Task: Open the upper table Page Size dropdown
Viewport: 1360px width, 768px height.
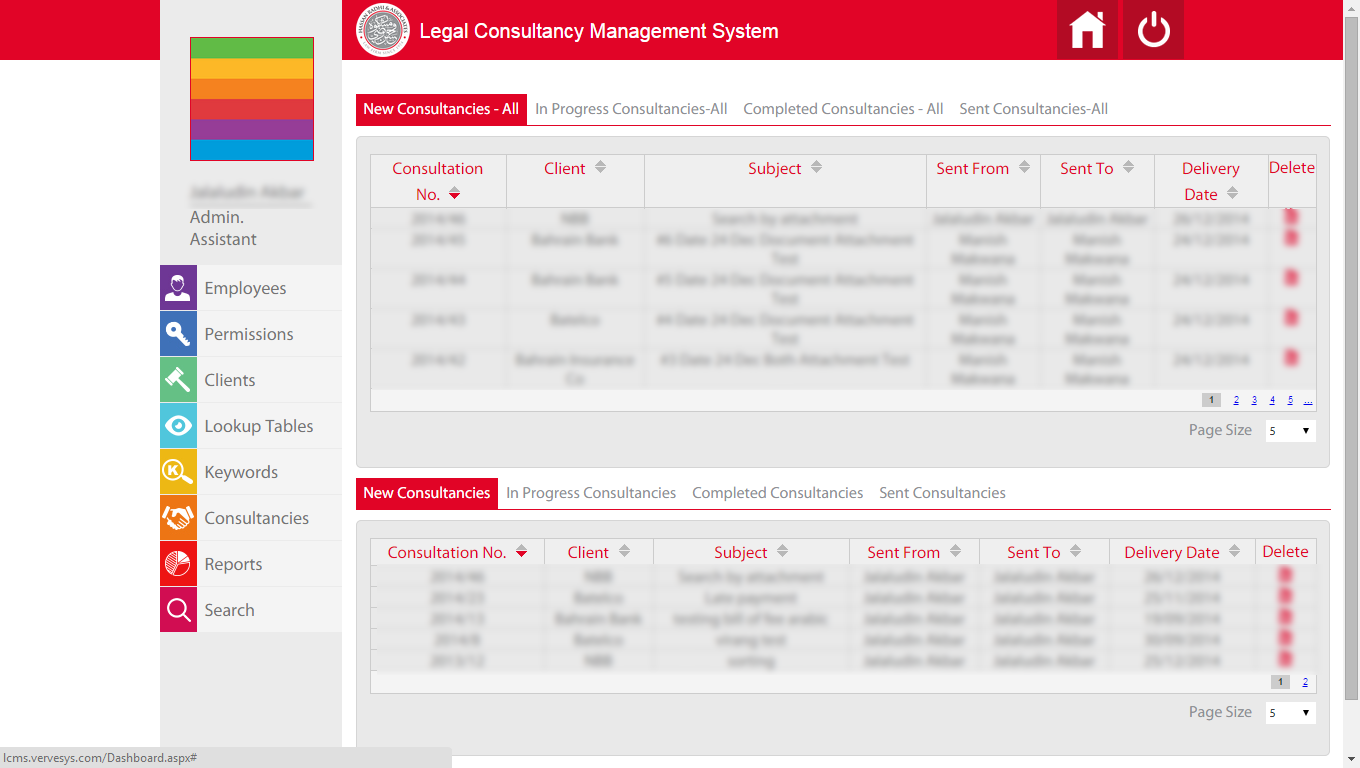Action: 1290,431
